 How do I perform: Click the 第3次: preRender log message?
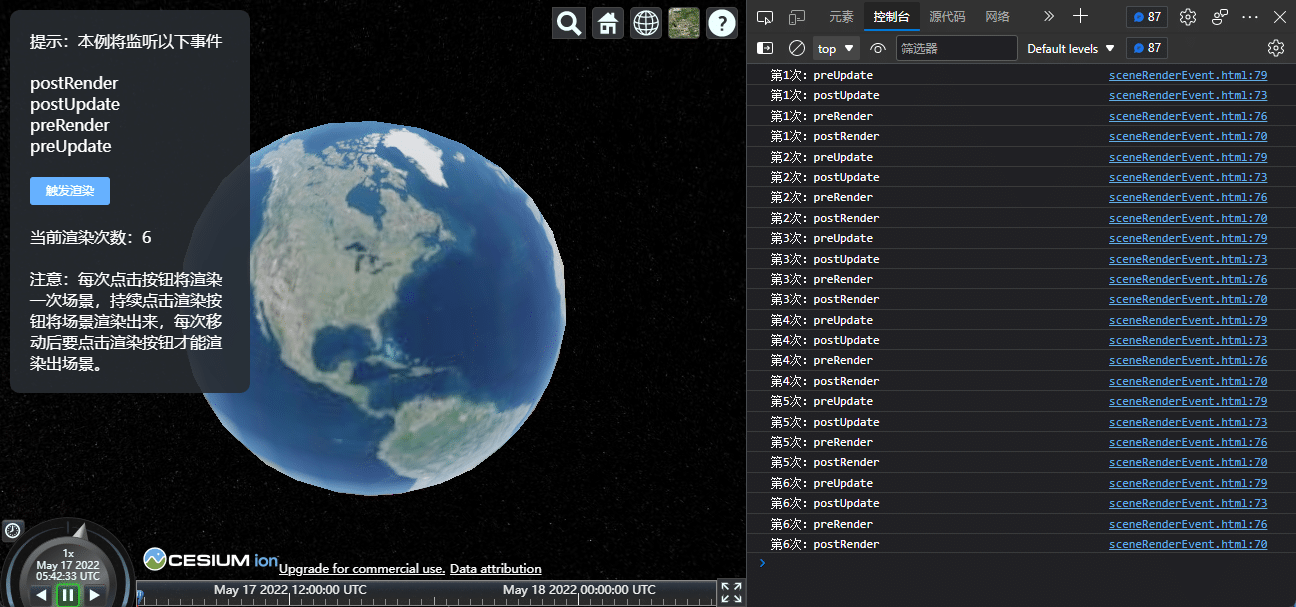[822, 279]
